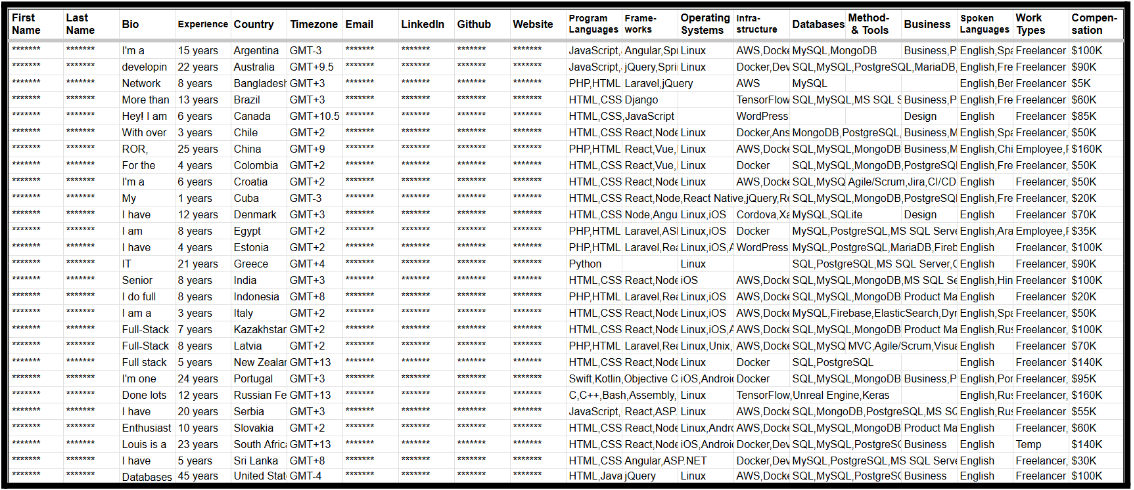The width and height of the screenshot is (1134, 490).
Task: Click the Swift,Kotlin languages cell
Action: [x=594, y=379]
